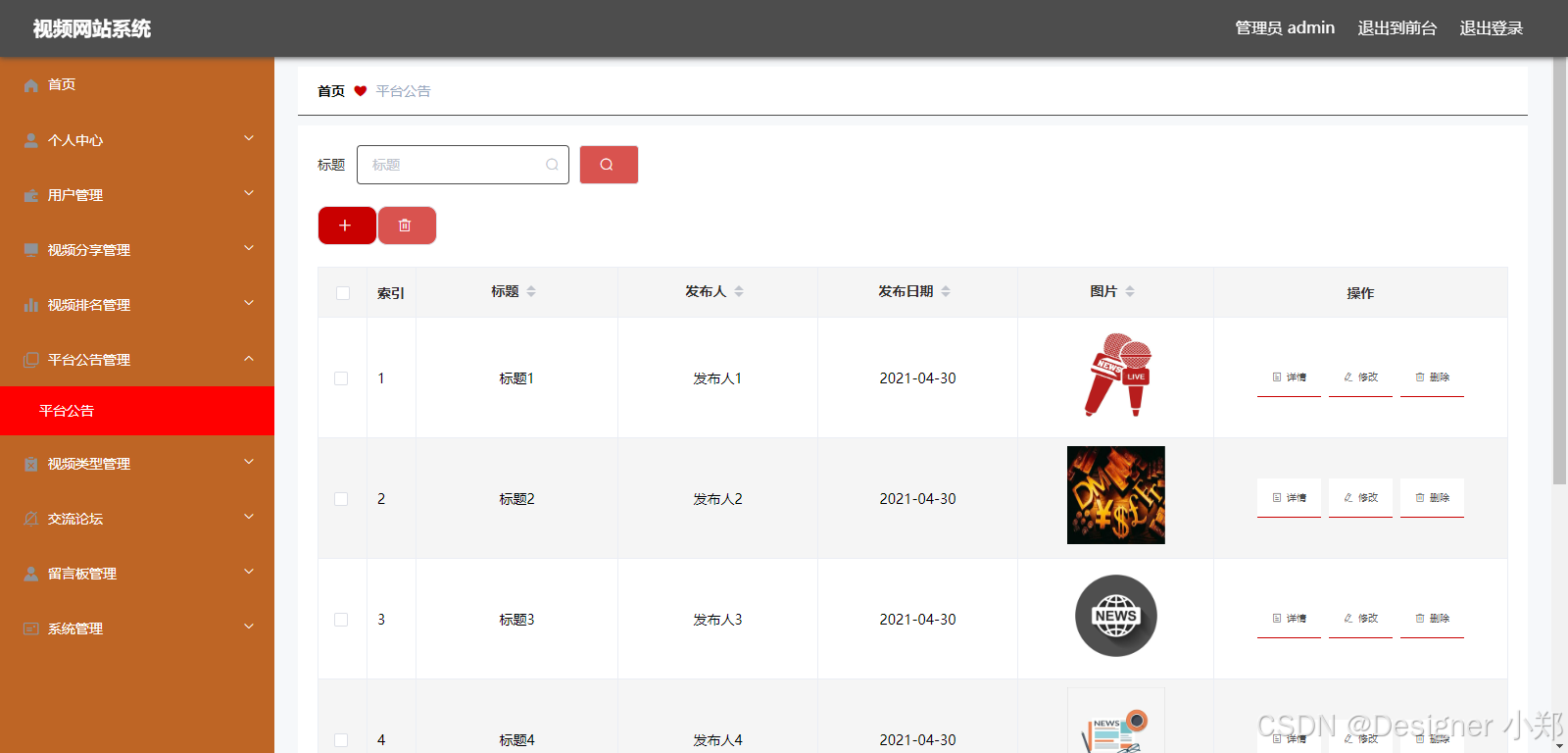Sort table by 标题 column arrows

[x=531, y=291]
